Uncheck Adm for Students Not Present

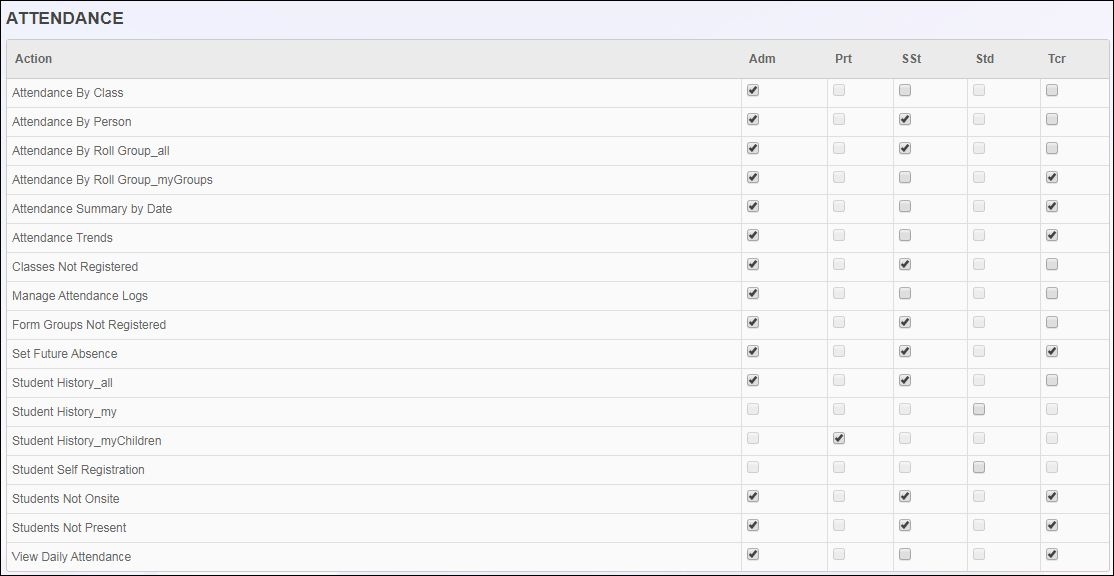[753, 526]
